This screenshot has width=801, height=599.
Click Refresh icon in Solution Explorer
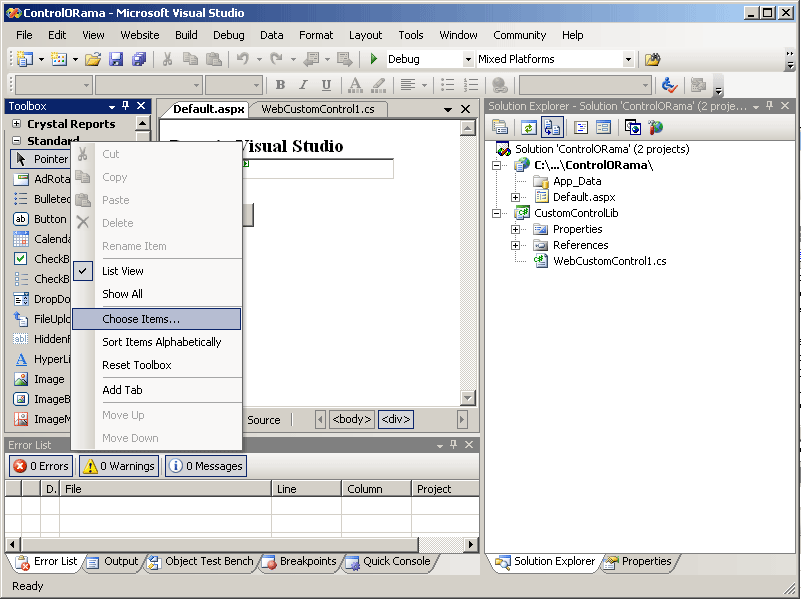[528, 127]
